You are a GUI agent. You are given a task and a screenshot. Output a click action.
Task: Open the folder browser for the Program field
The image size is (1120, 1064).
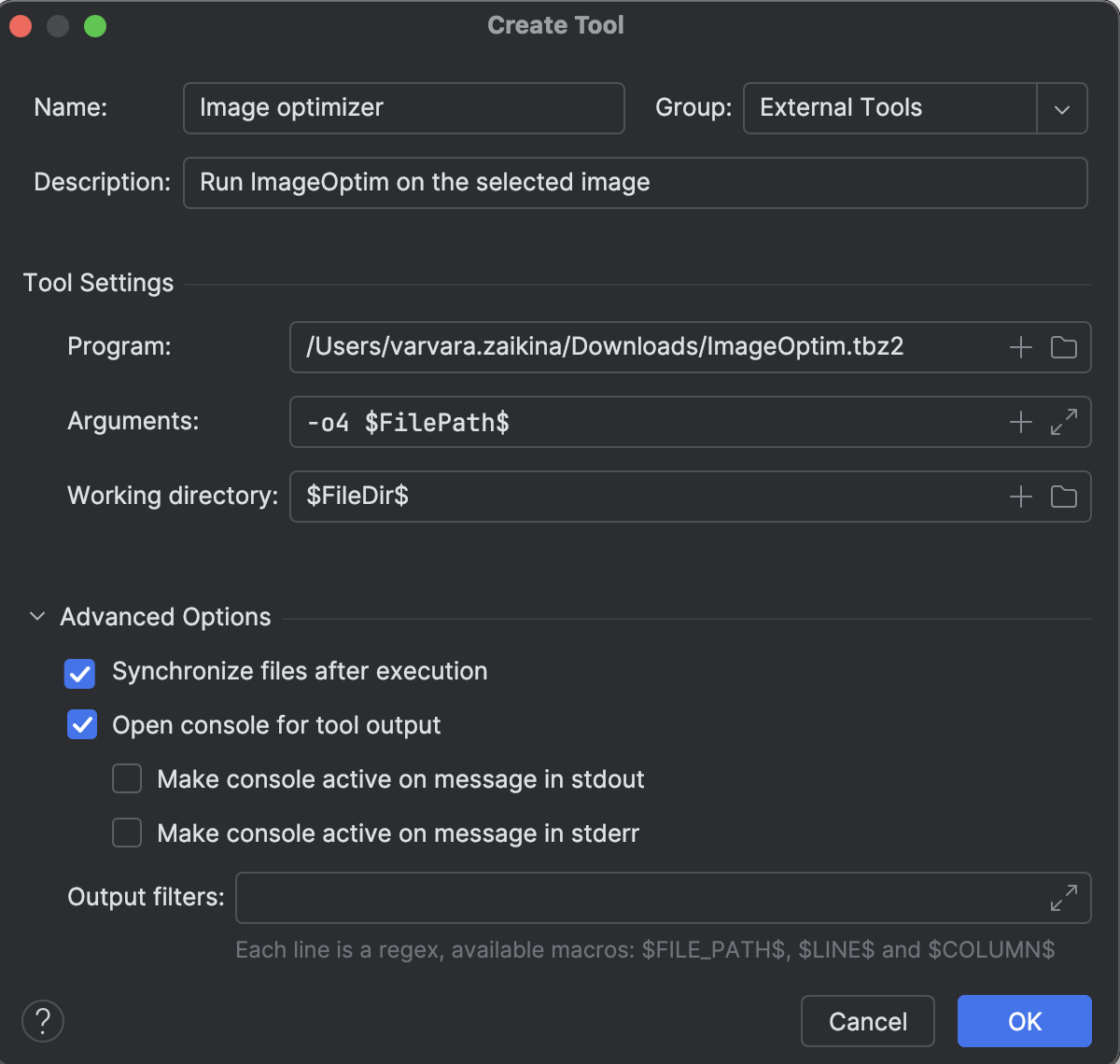coord(1063,346)
